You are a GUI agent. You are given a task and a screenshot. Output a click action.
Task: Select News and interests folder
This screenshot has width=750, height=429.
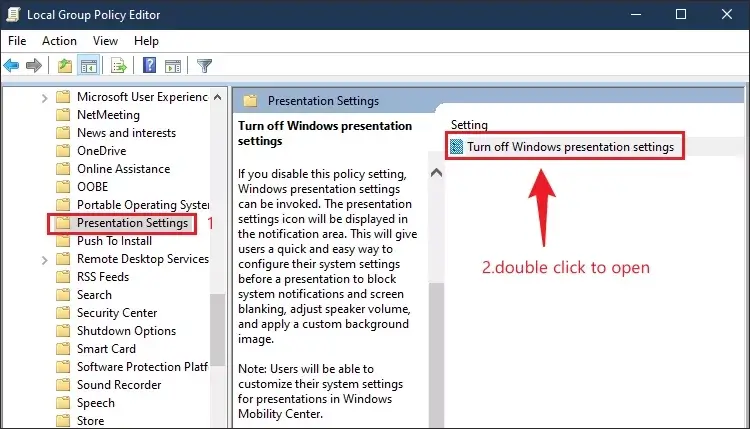point(127,133)
